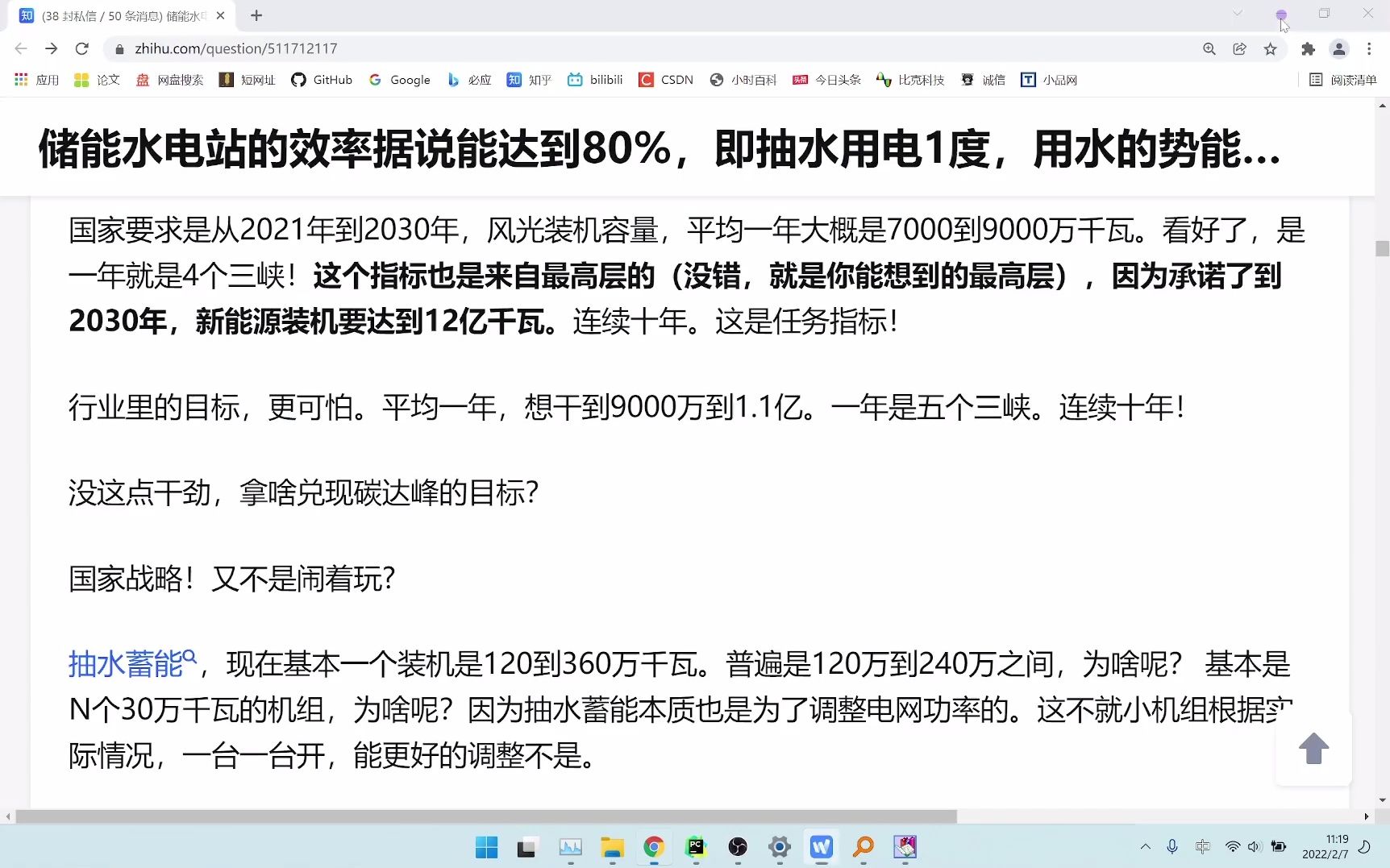1390x868 pixels.
Task: Click the back-to-top arrow button
Action: click(1313, 749)
